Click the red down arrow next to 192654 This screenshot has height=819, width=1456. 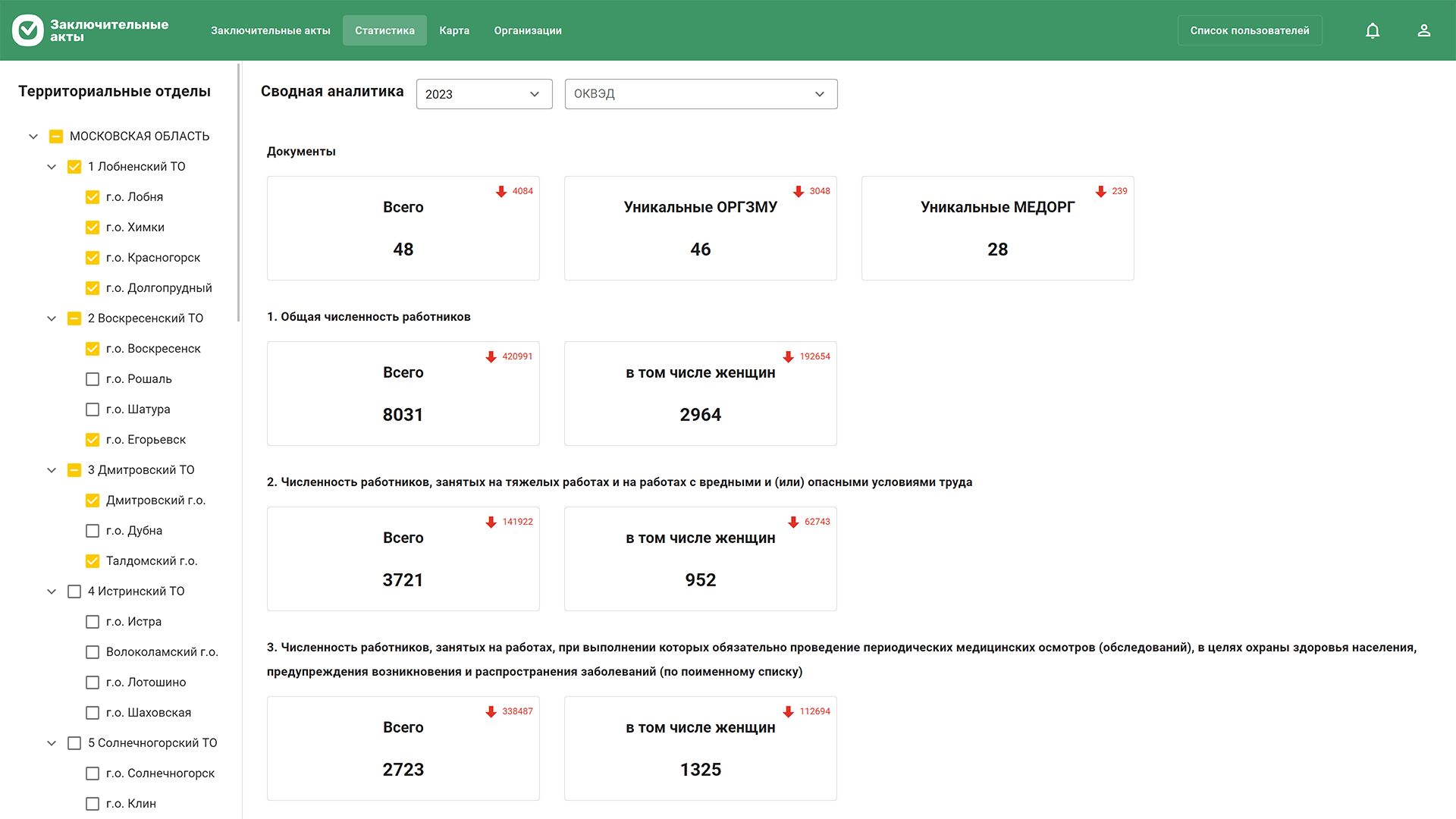click(789, 356)
